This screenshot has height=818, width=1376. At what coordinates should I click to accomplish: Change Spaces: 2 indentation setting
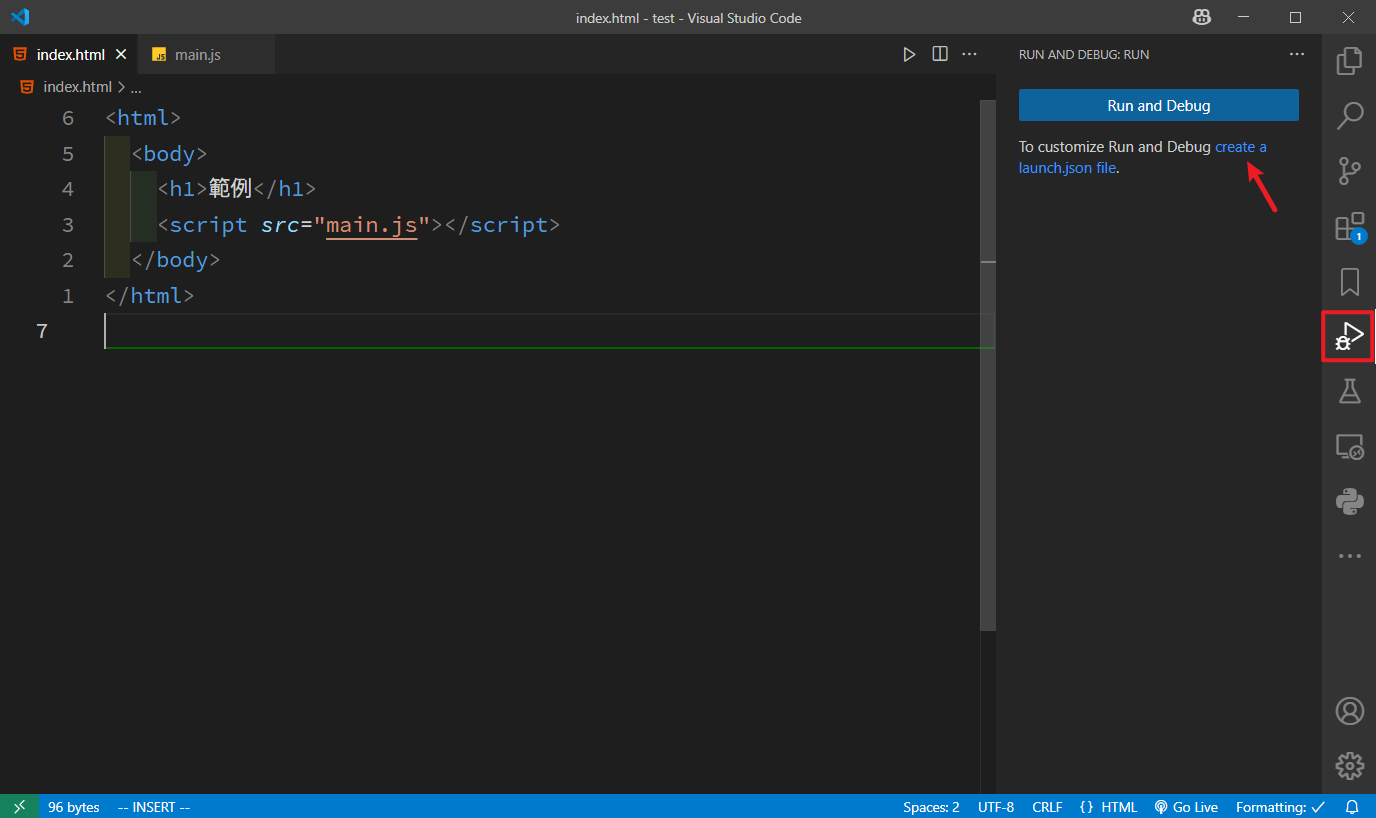click(x=931, y=807)
